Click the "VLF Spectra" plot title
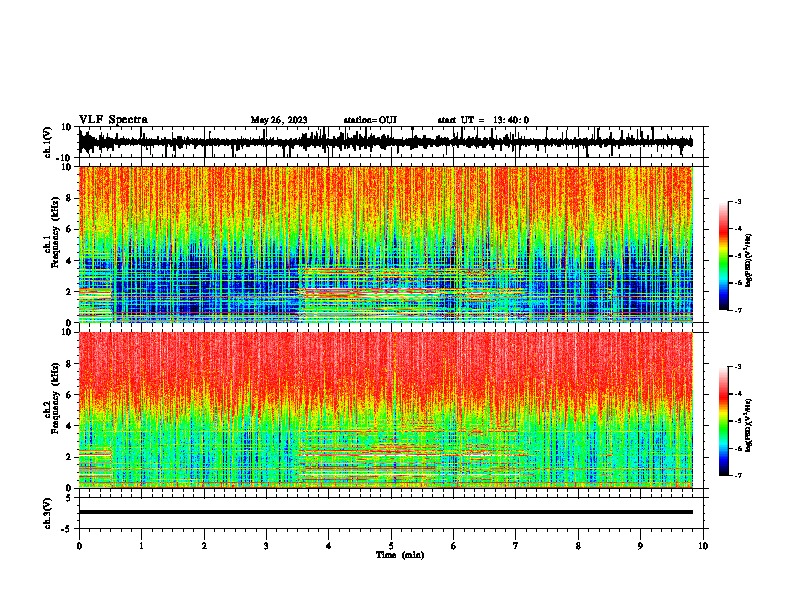The image size is (792, 612). 113,119
